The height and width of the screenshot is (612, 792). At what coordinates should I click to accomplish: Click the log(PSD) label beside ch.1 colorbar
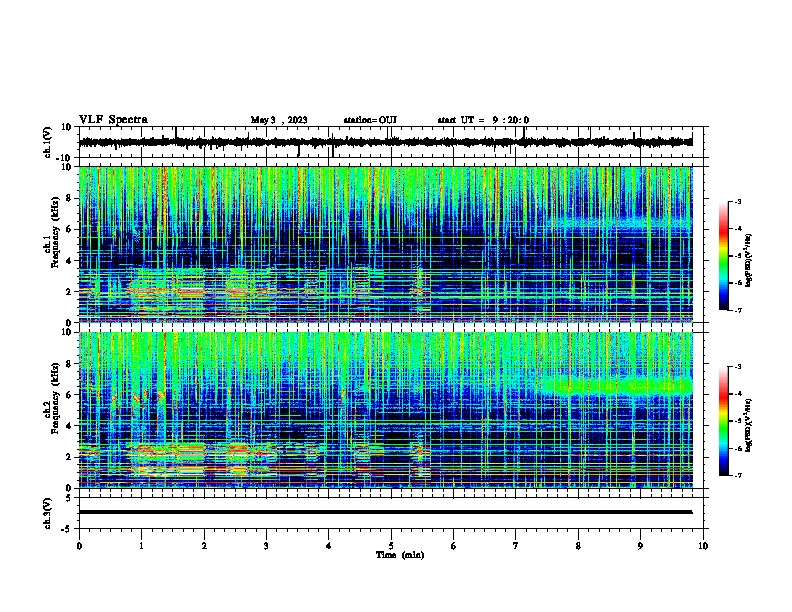[x=749, y=260]
